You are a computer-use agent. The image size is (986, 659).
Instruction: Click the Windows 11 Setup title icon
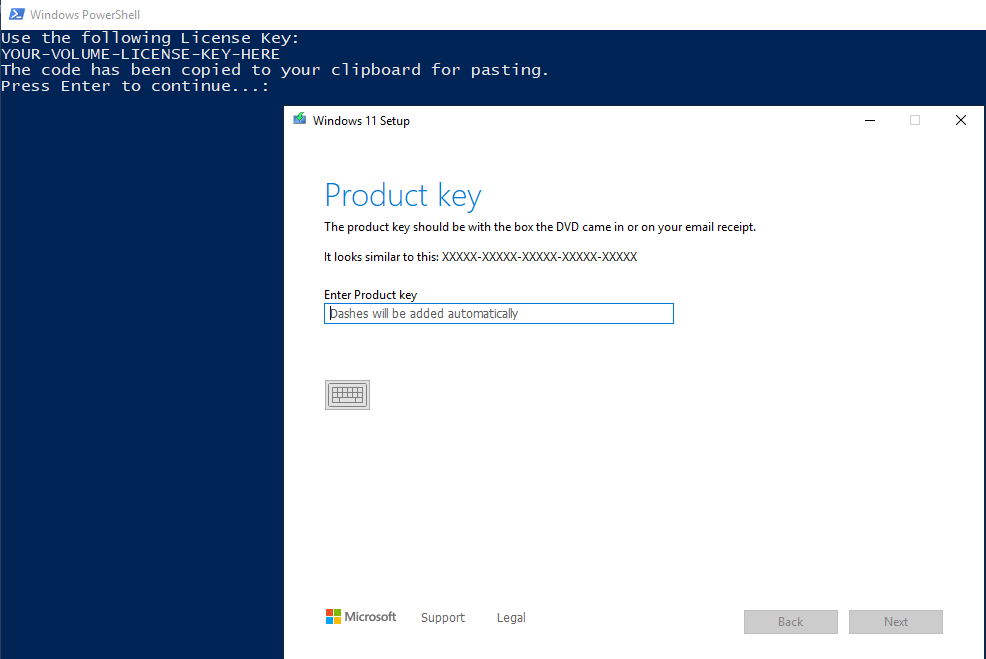[x=300, y=119]
